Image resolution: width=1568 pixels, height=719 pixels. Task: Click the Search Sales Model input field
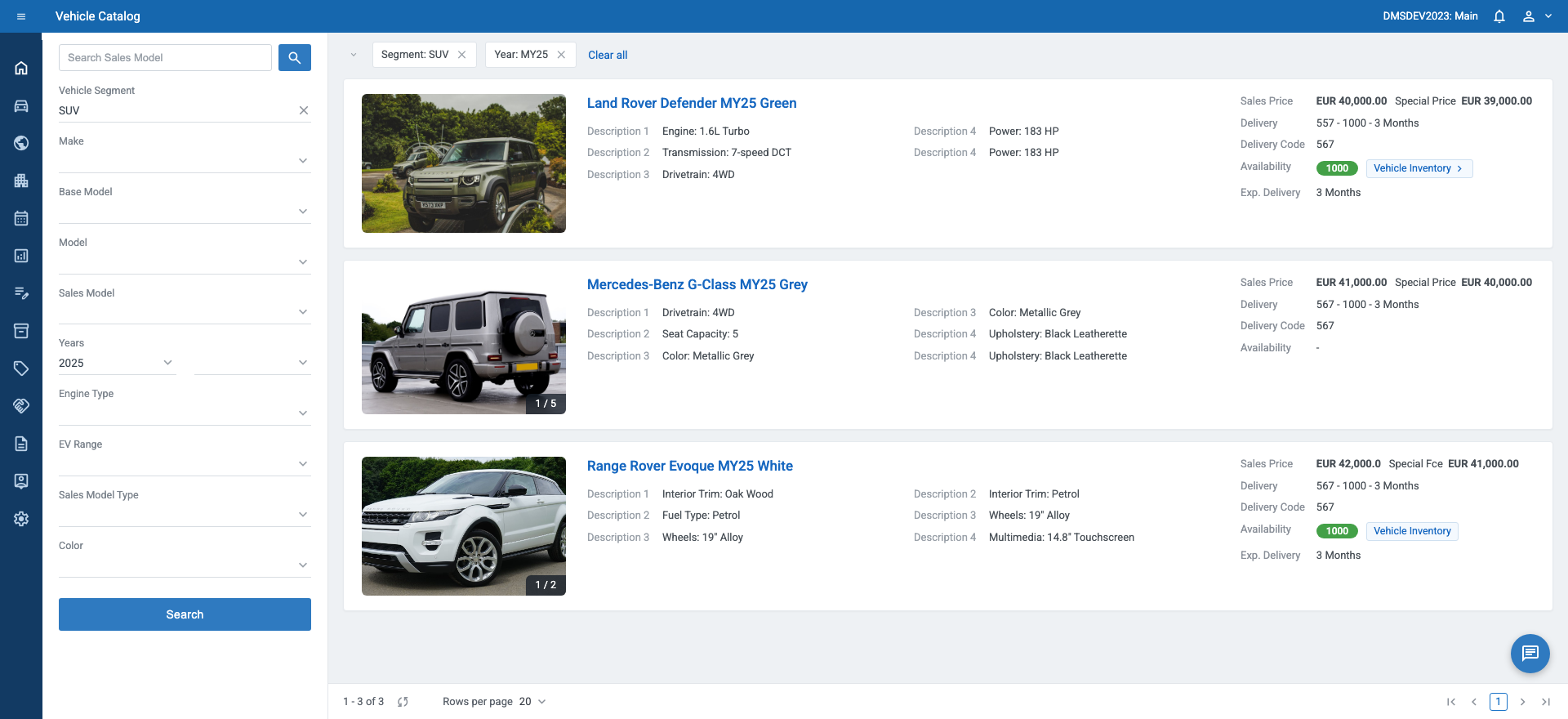[x=165, y=58]
